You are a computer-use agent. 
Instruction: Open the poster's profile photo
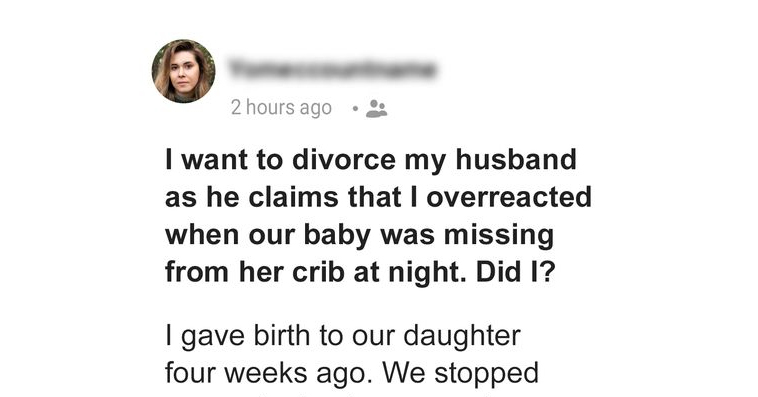183,71
